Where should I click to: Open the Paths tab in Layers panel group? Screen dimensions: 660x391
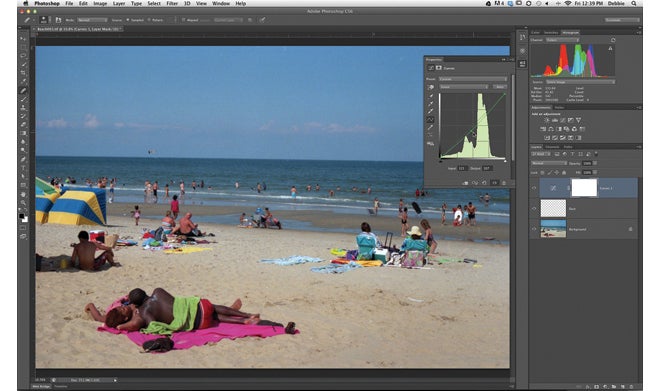tap(568, 147)
